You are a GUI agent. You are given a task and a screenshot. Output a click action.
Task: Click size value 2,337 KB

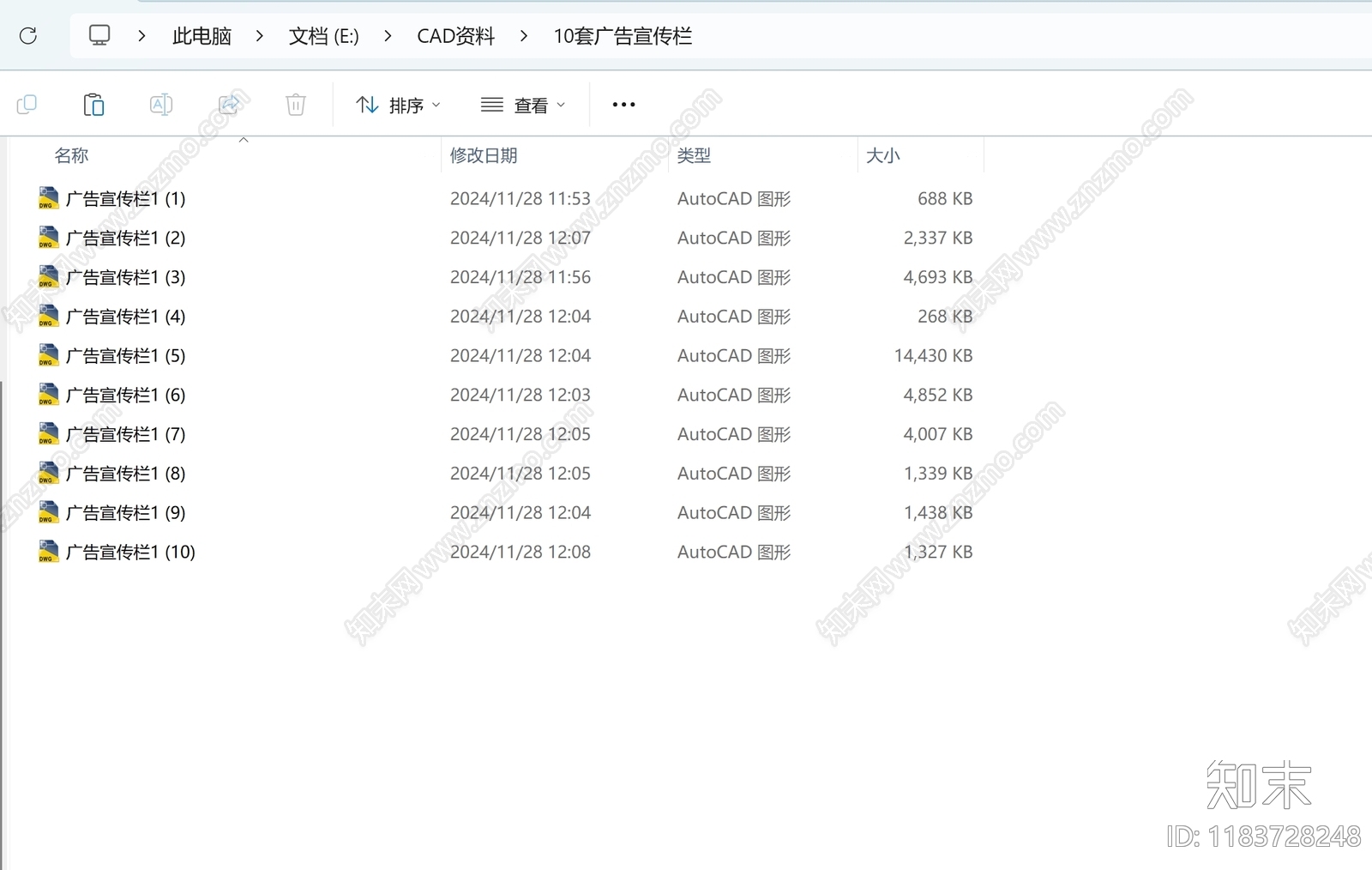[938, 239]
